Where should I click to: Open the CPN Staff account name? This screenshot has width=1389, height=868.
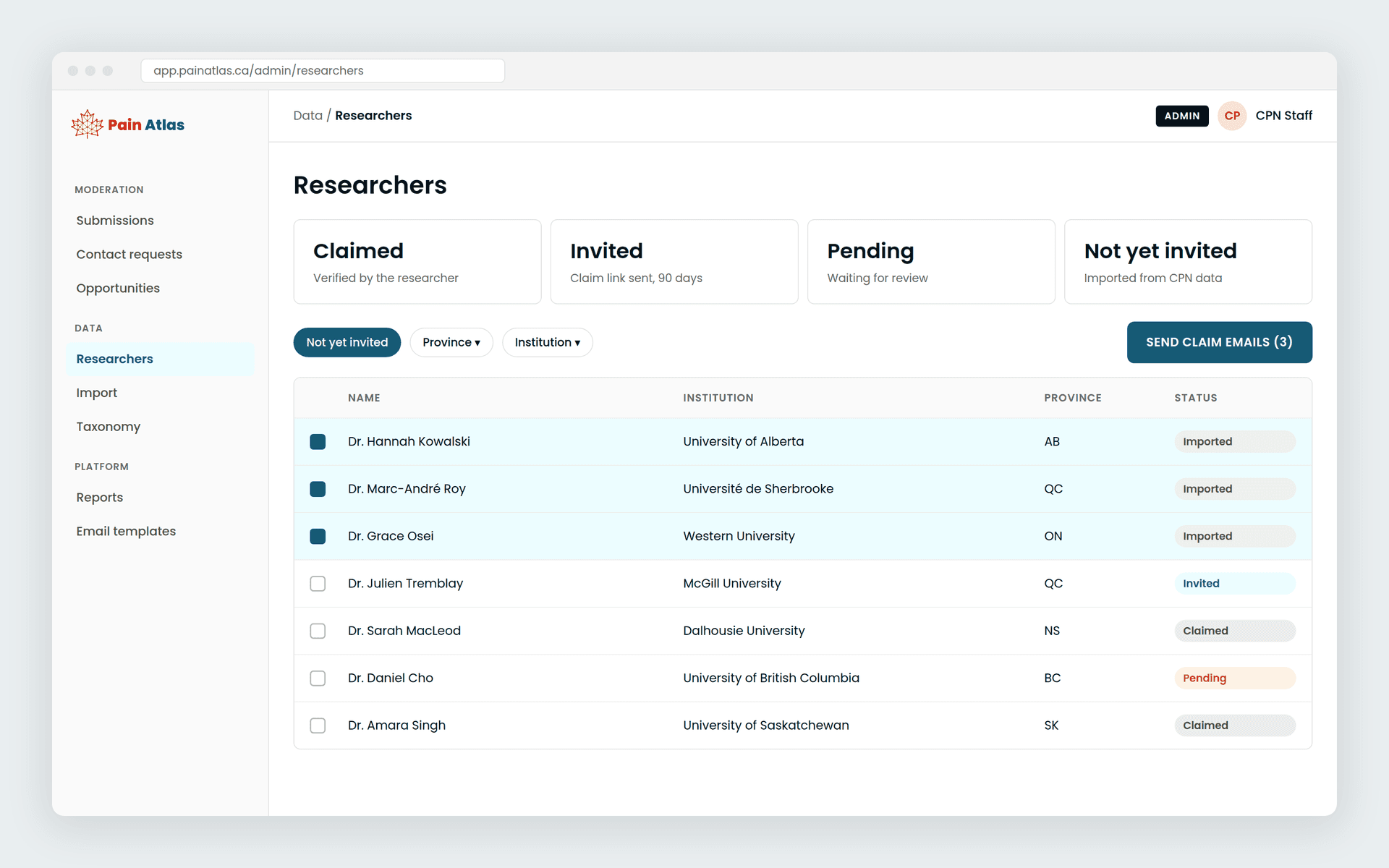click(x=1283, y=116)
